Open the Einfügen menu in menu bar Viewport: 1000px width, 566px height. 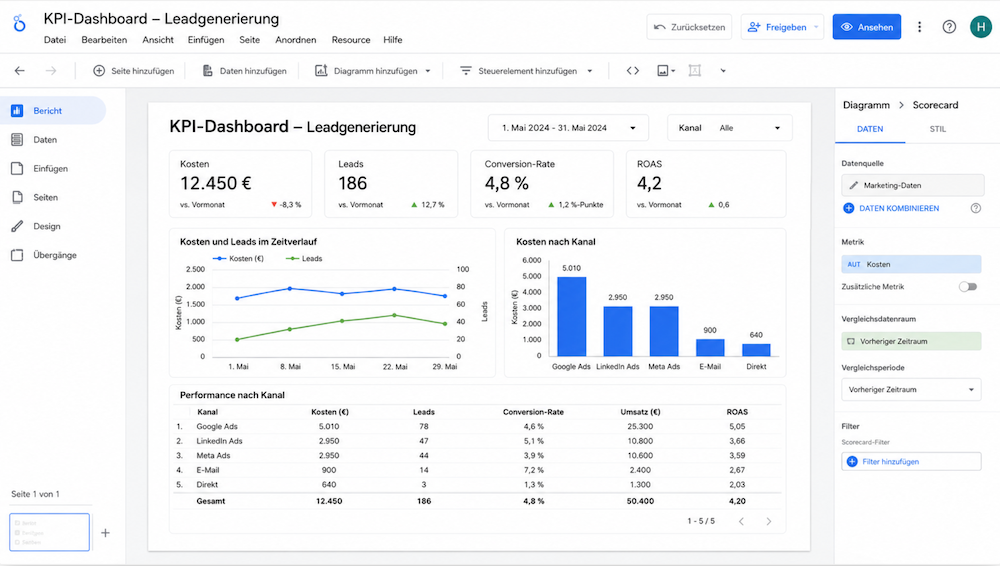click(x=206, y=40)
